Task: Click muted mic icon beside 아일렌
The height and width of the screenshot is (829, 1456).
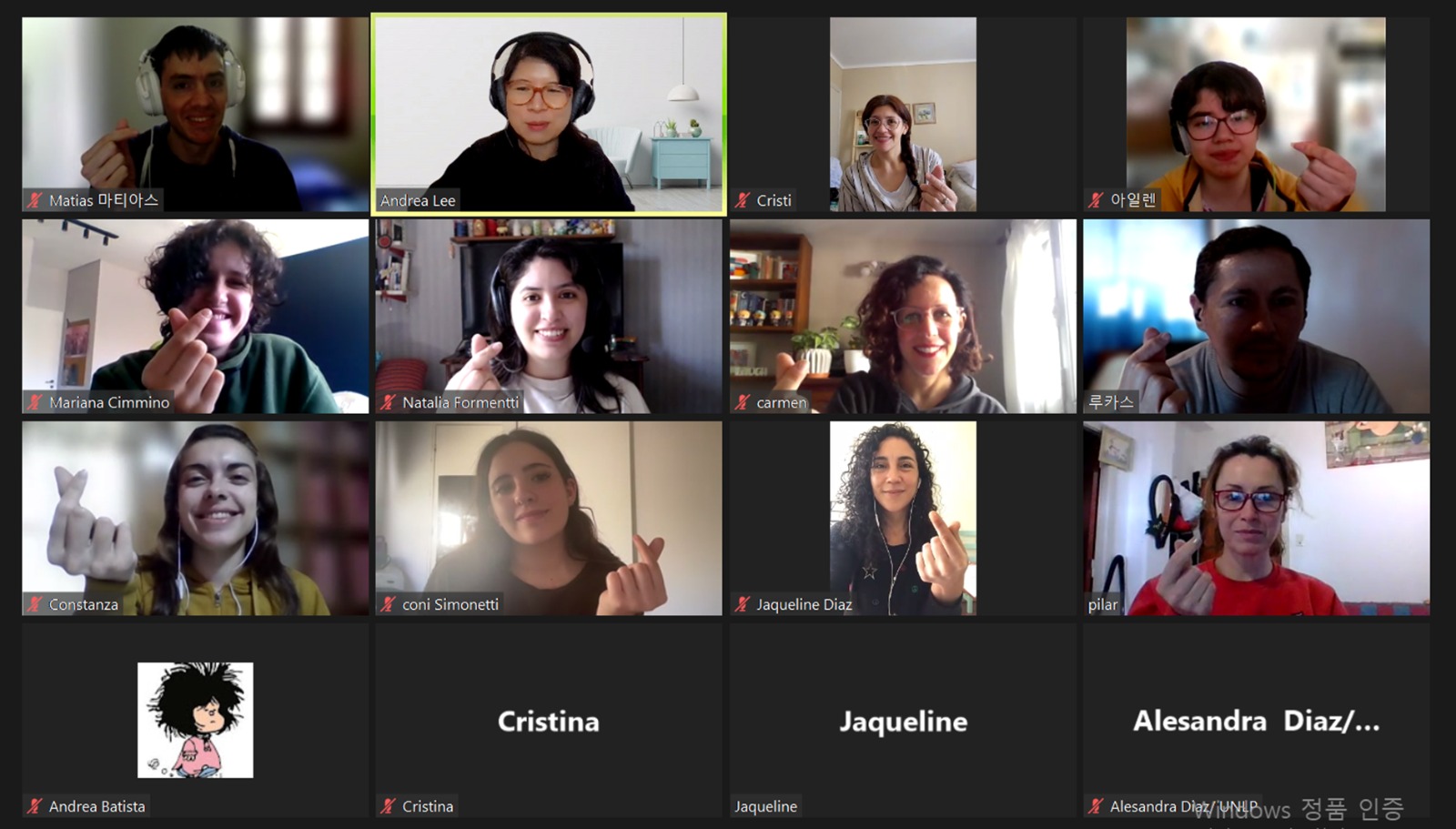Action: click(1097, 200)
